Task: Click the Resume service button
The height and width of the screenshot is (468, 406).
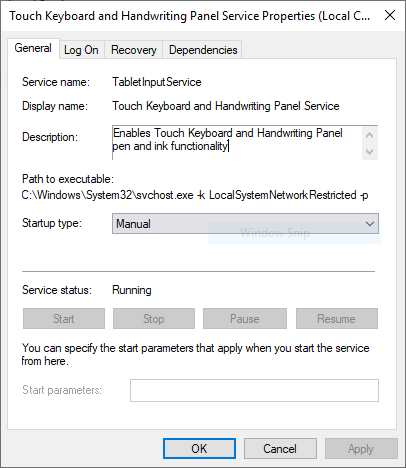Action: pyautogui.click(x=337, y=319)
